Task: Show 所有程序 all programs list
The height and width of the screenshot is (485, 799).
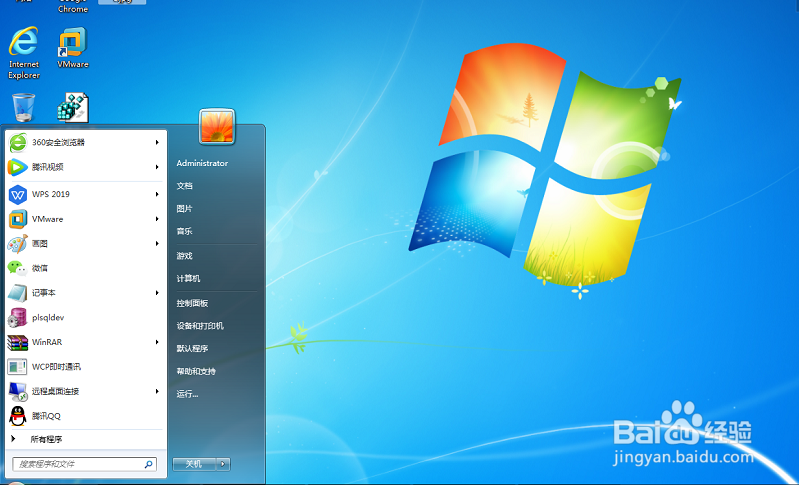Action: [46, 439]
